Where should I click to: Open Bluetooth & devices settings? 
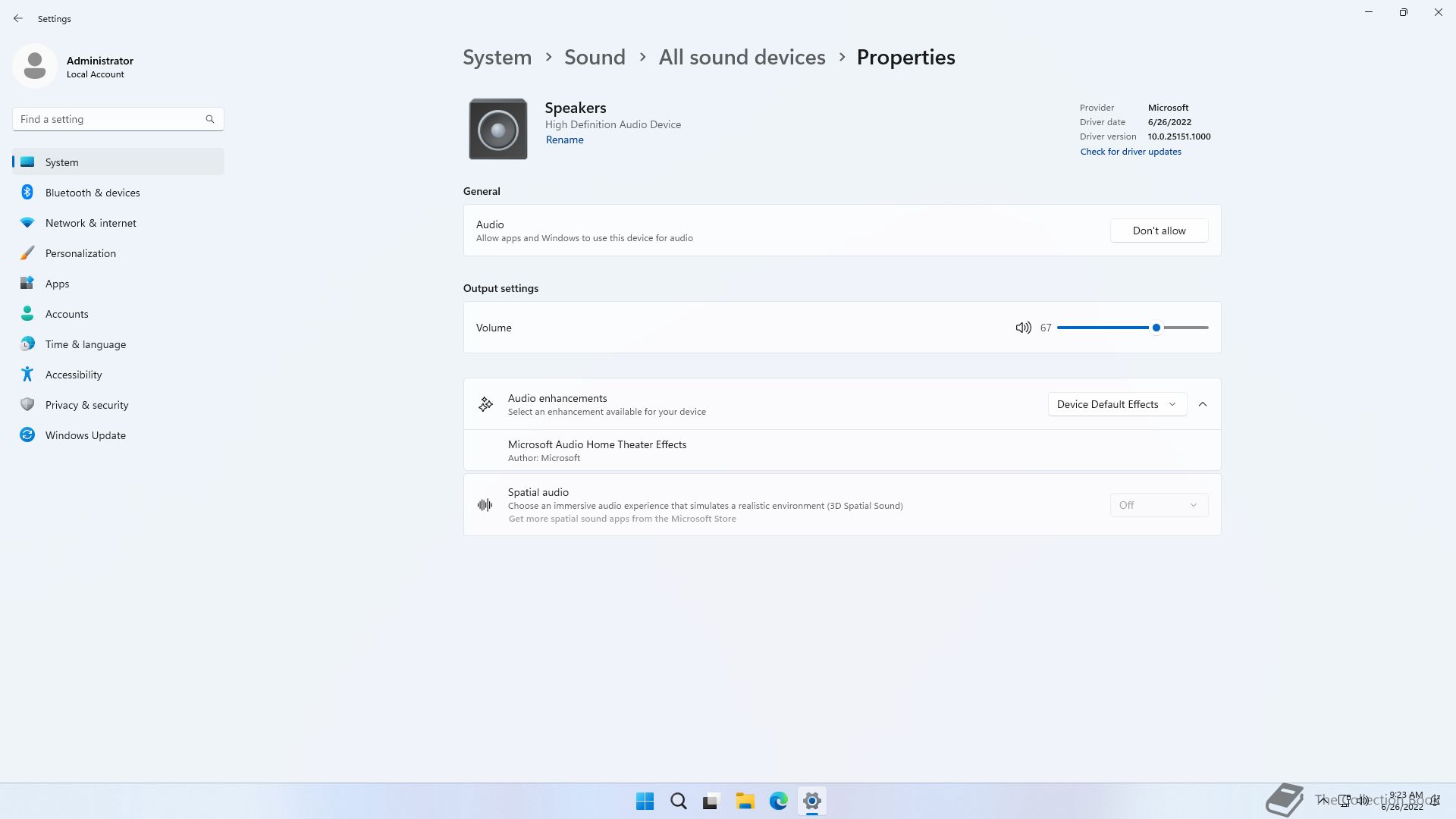(x=93, y=193)
